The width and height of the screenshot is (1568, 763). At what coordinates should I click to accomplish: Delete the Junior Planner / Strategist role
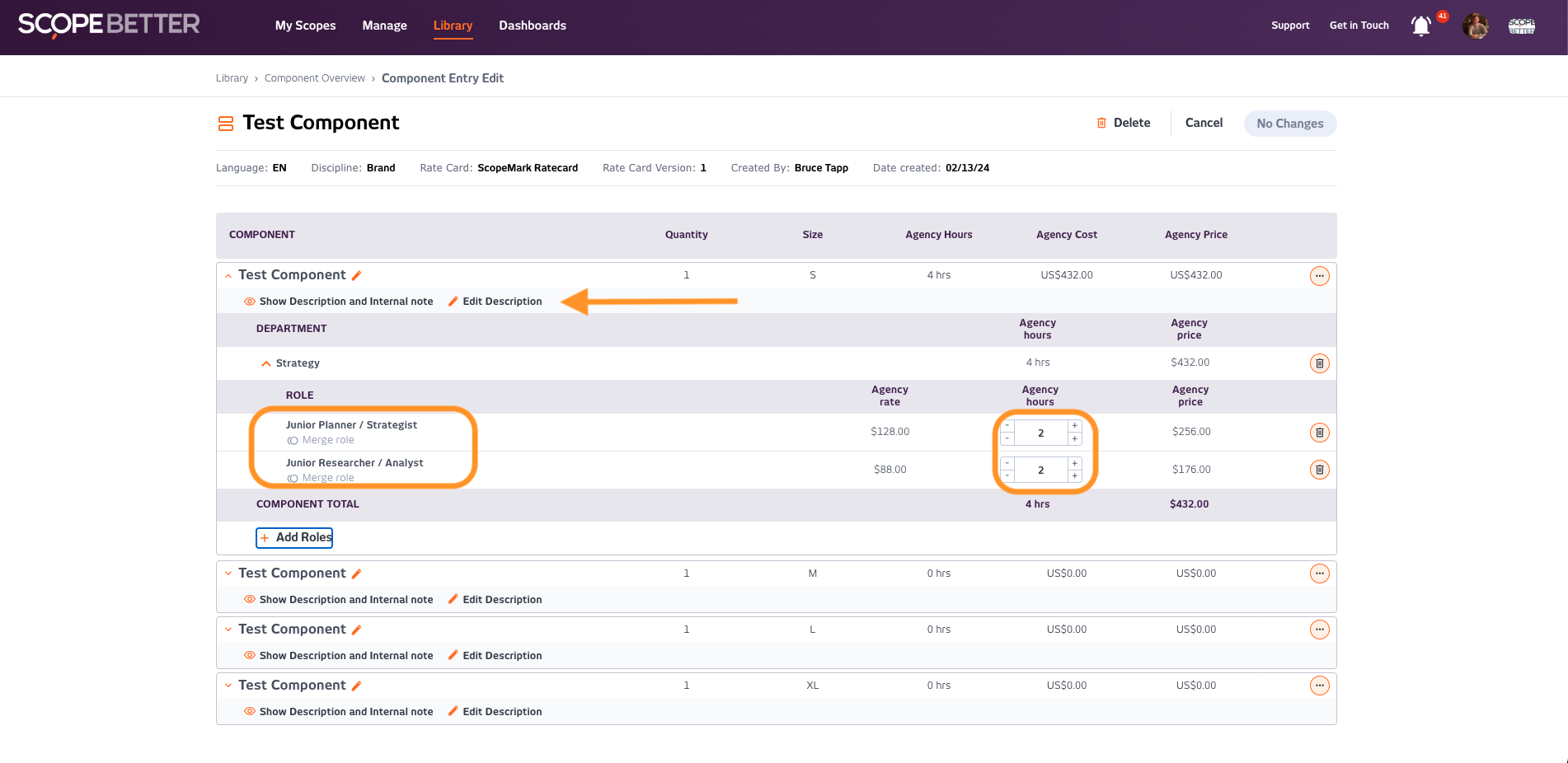(1319, 433)
